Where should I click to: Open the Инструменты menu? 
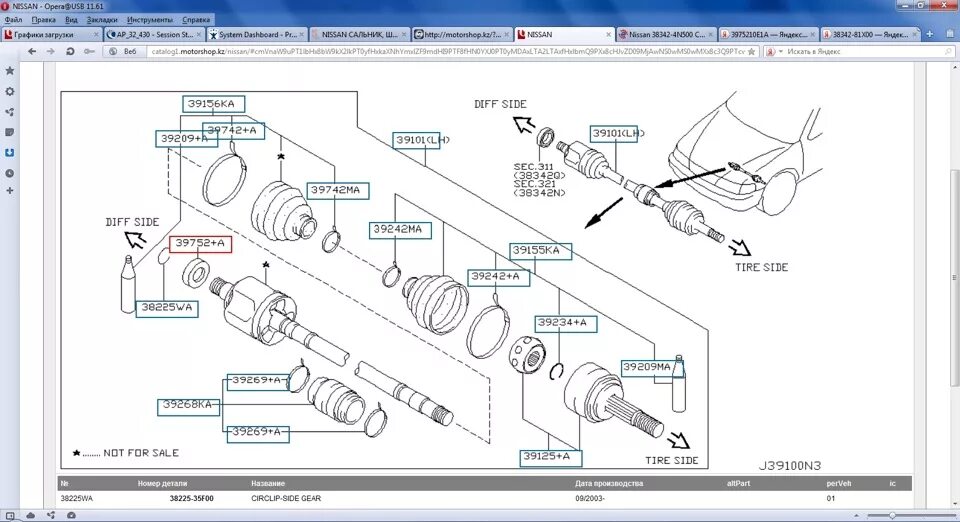tap(150, 20)
